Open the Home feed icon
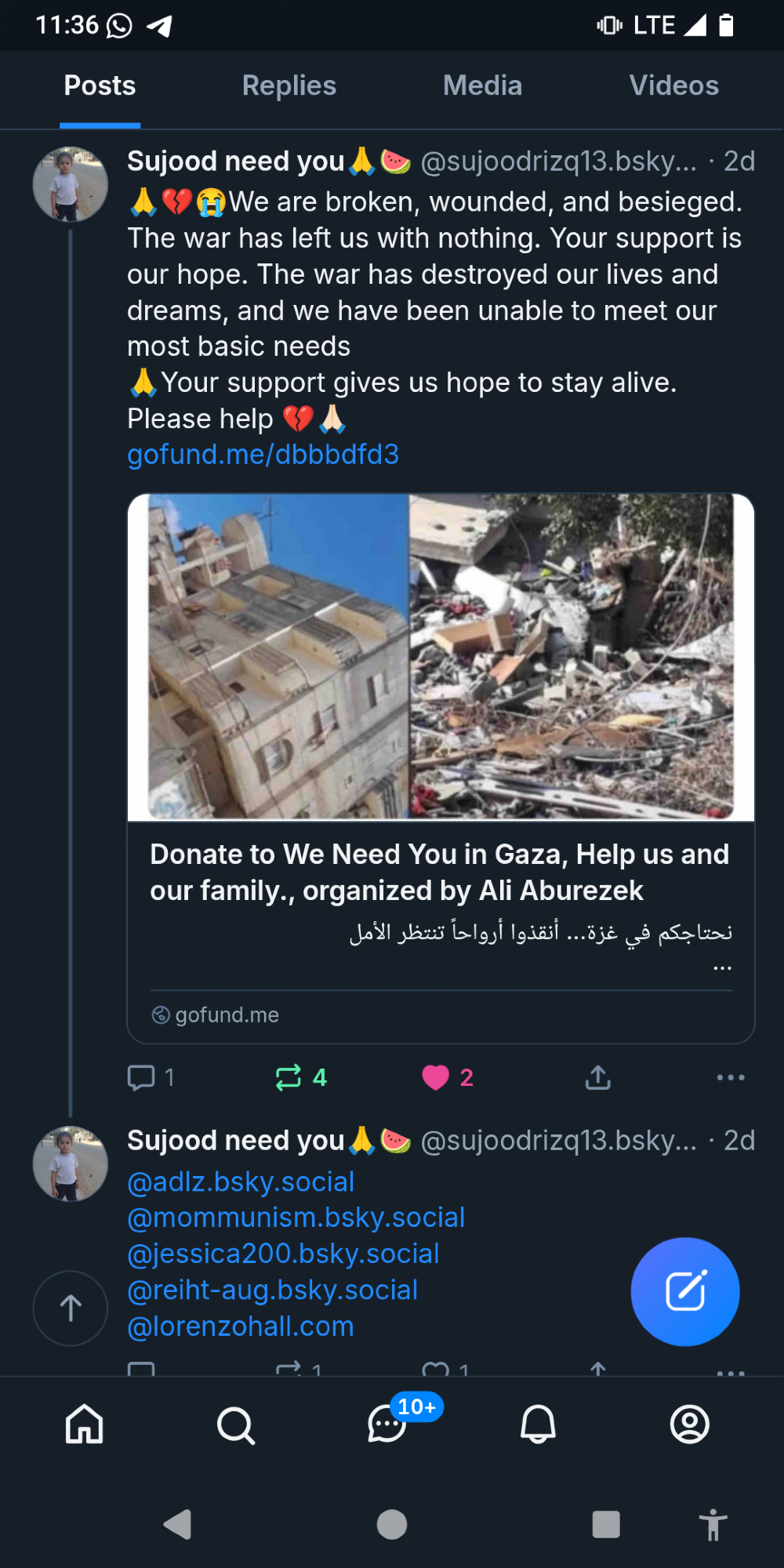This screenshot has width=784, height=1568. pos(84,1424)
